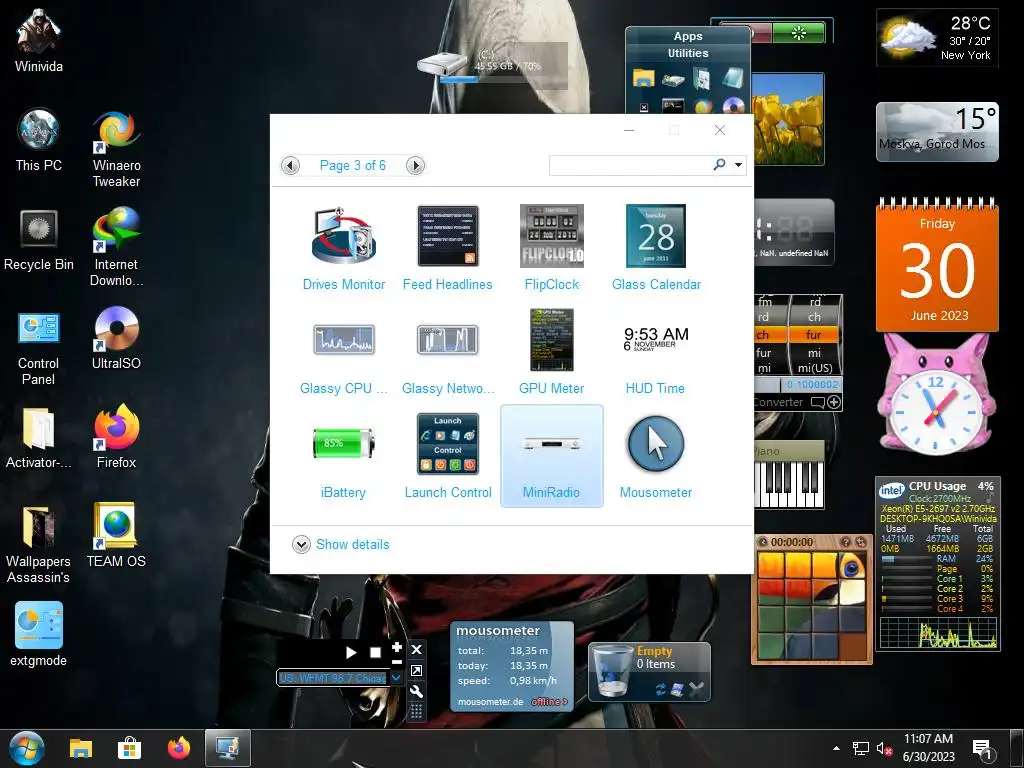Close the MiniRadio gadget
This screenshot has width=1024, height=768.
point(416,649)
